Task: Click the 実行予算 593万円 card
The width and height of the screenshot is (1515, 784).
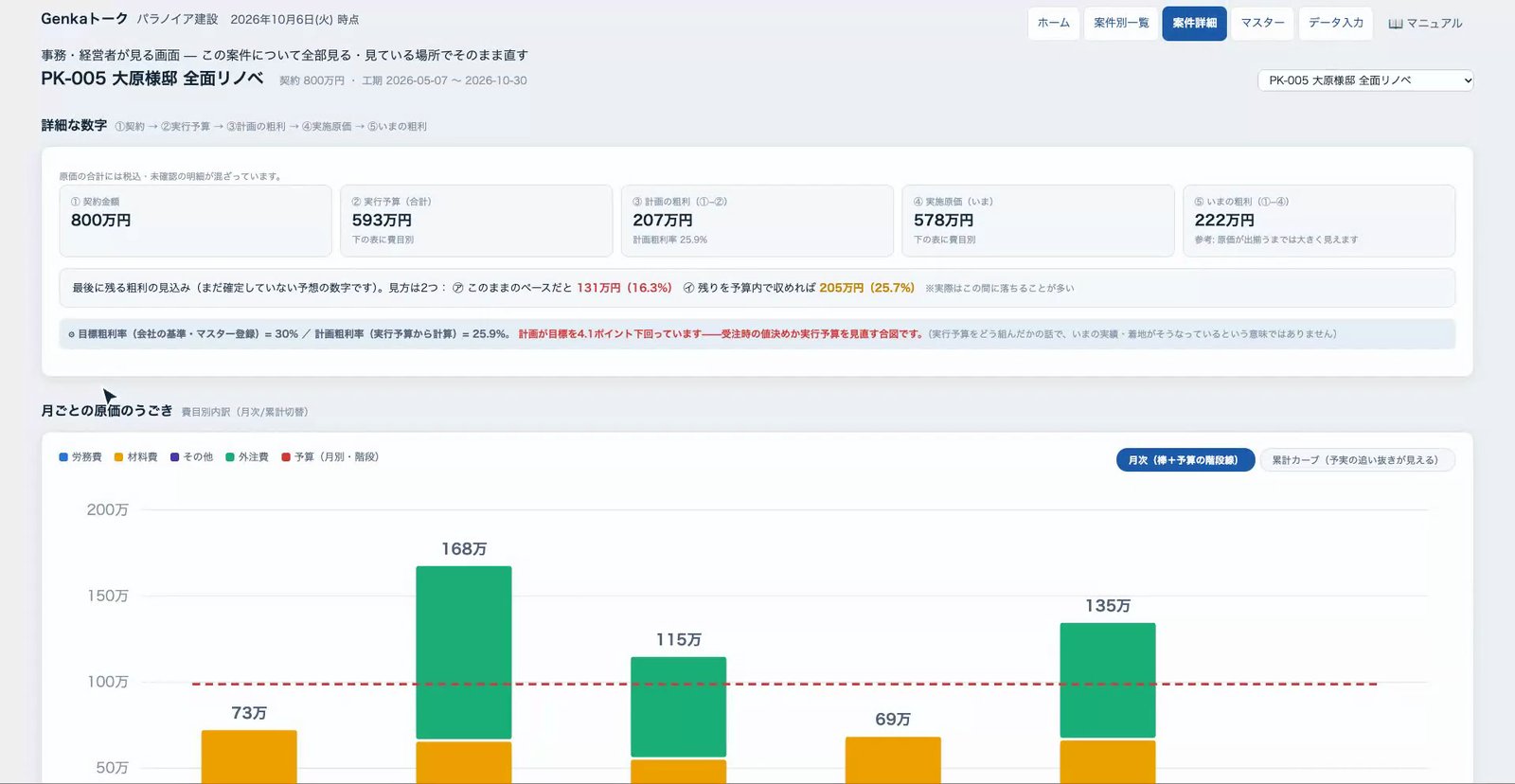Action: coord(476,221)
